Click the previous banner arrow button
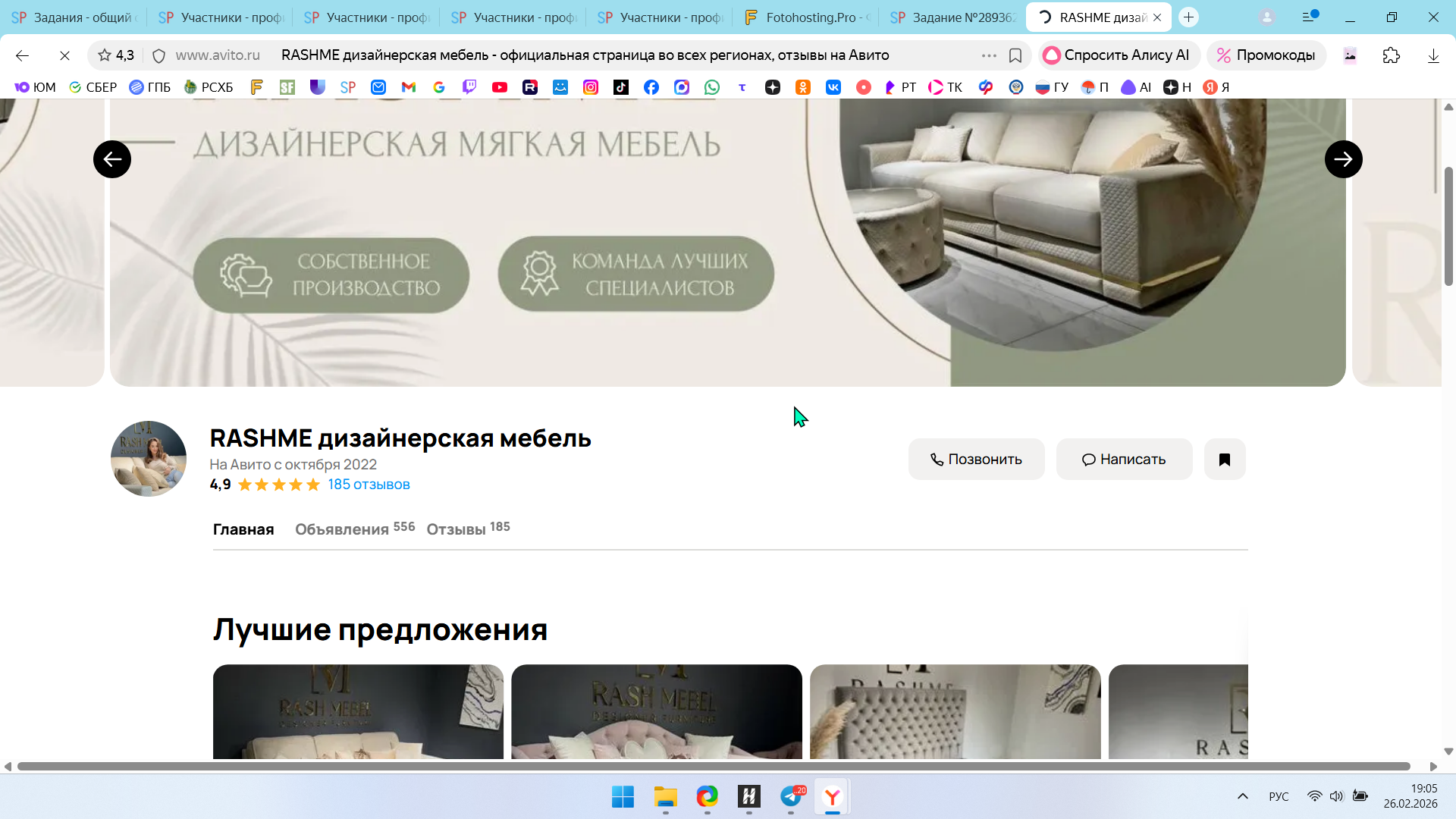The image size is (1456, 819). tap(112, 159)
